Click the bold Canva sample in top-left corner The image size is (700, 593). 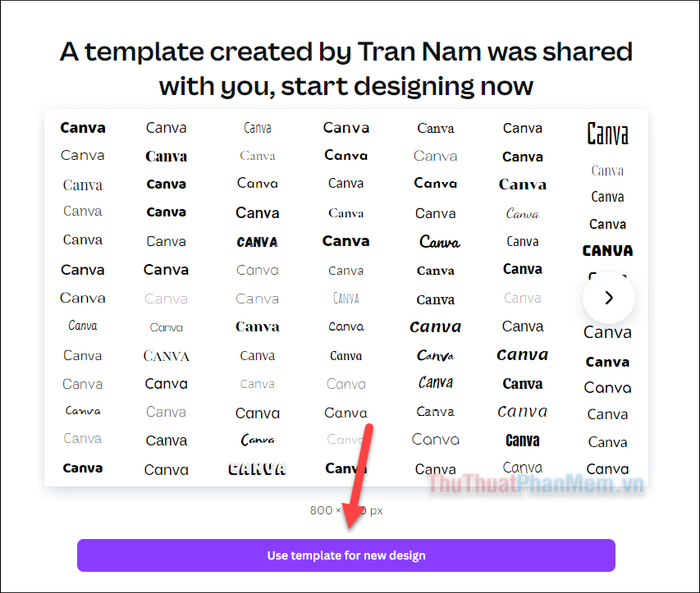pos(83,128)
